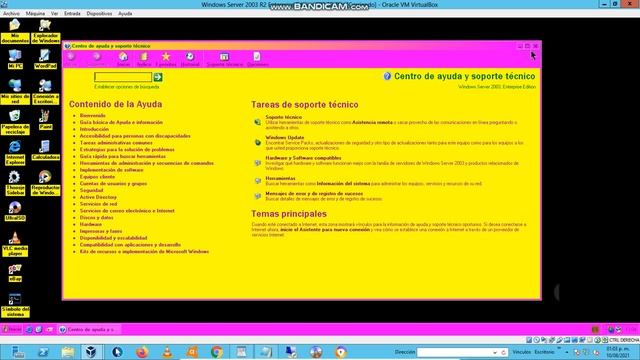Open Herramientas support task link

coord(280,178)
